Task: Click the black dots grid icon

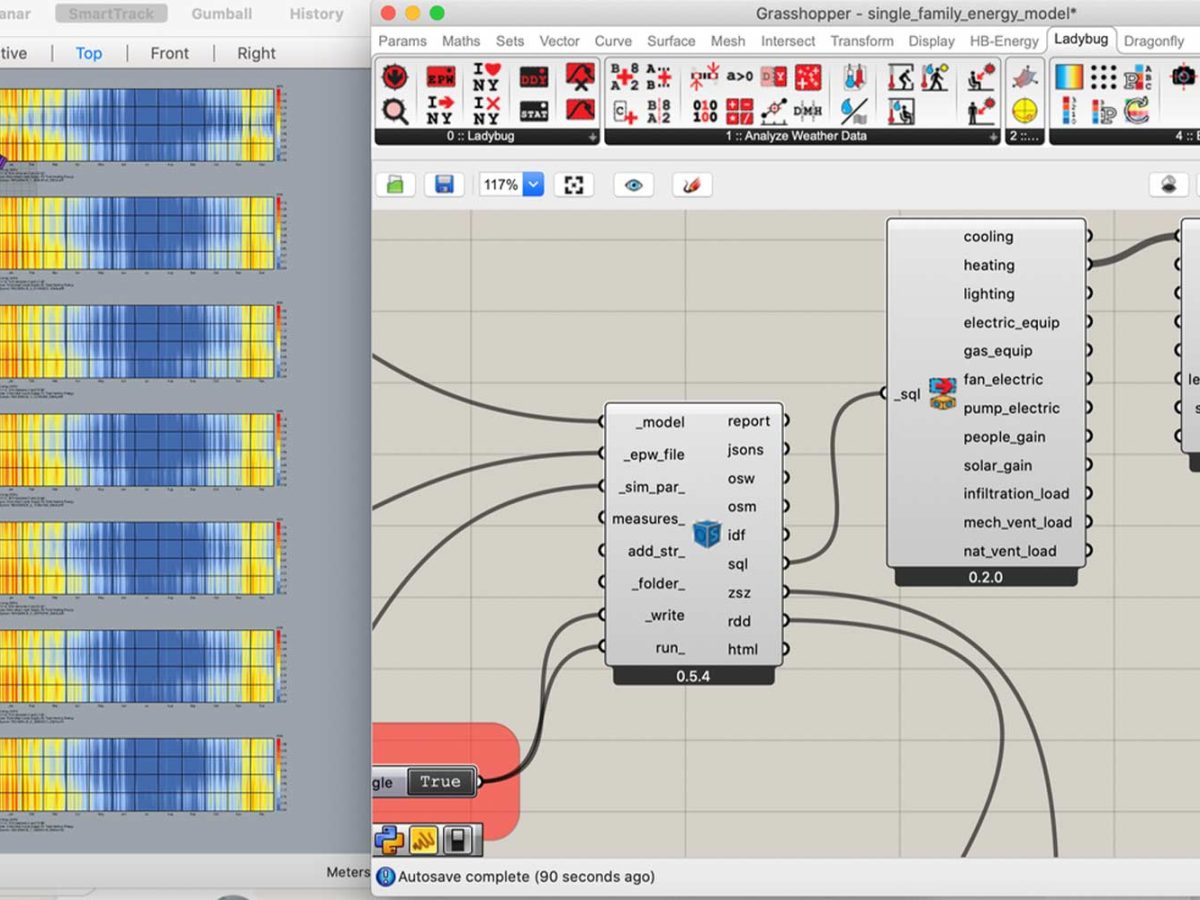Action: coord(1103,77)
